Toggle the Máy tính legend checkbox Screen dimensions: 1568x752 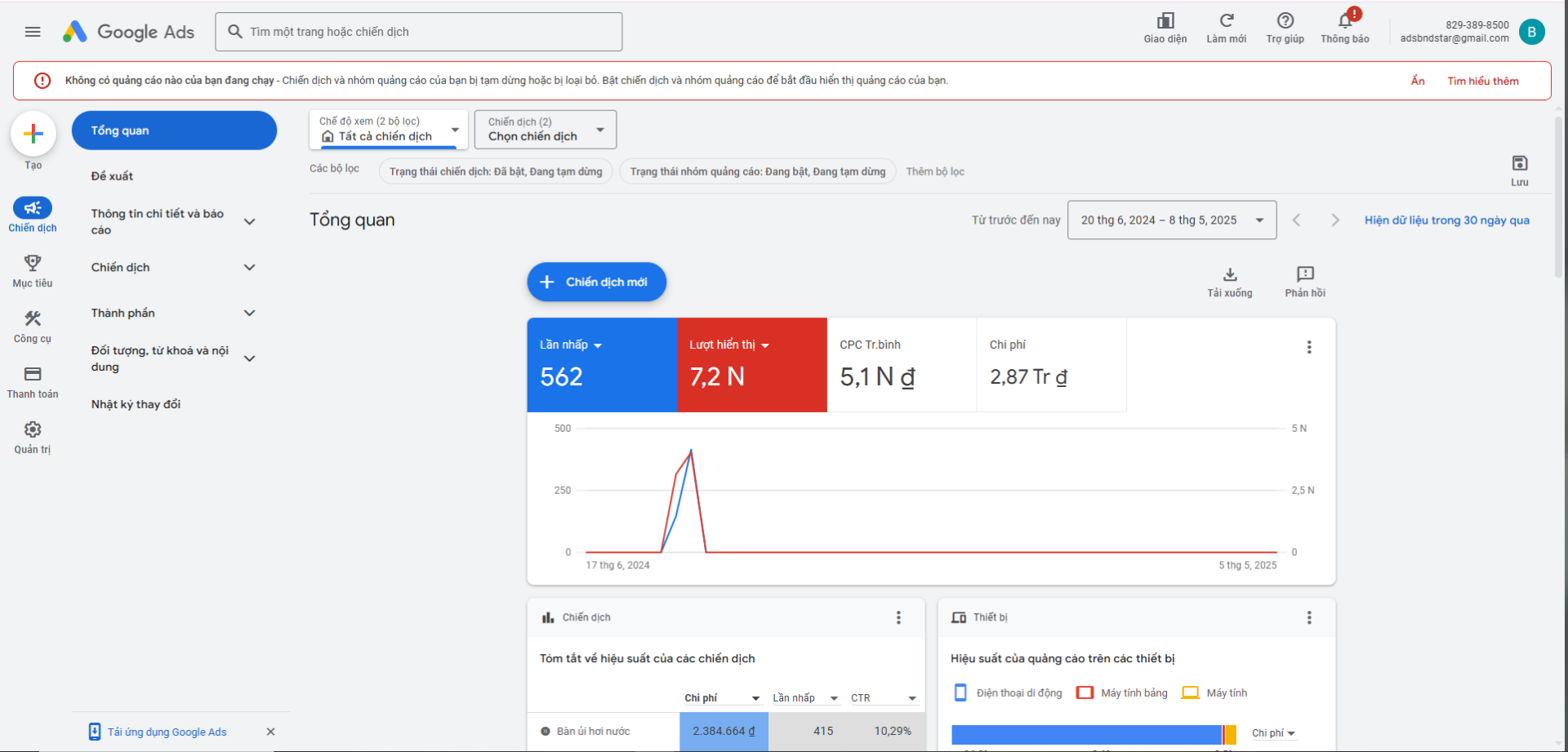click(x=1191, y=692)
